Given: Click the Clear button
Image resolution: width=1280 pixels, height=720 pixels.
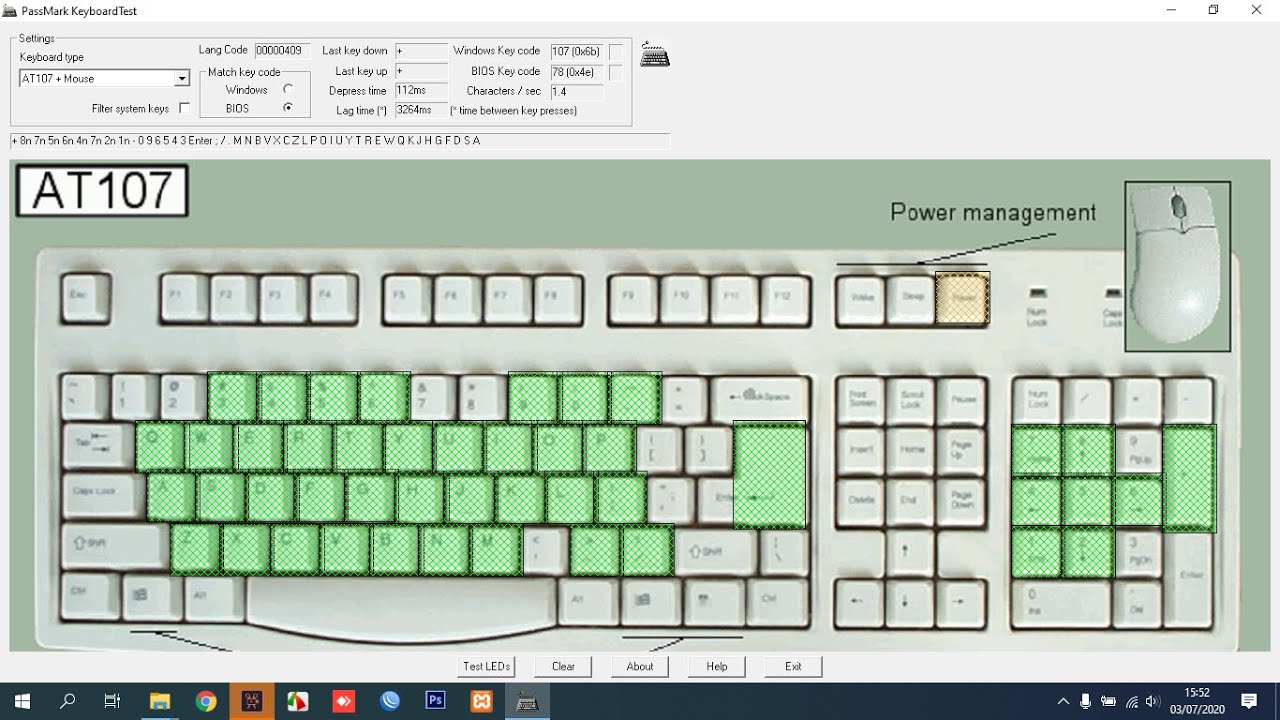Looking at the screenshot, I should [563, 666].
